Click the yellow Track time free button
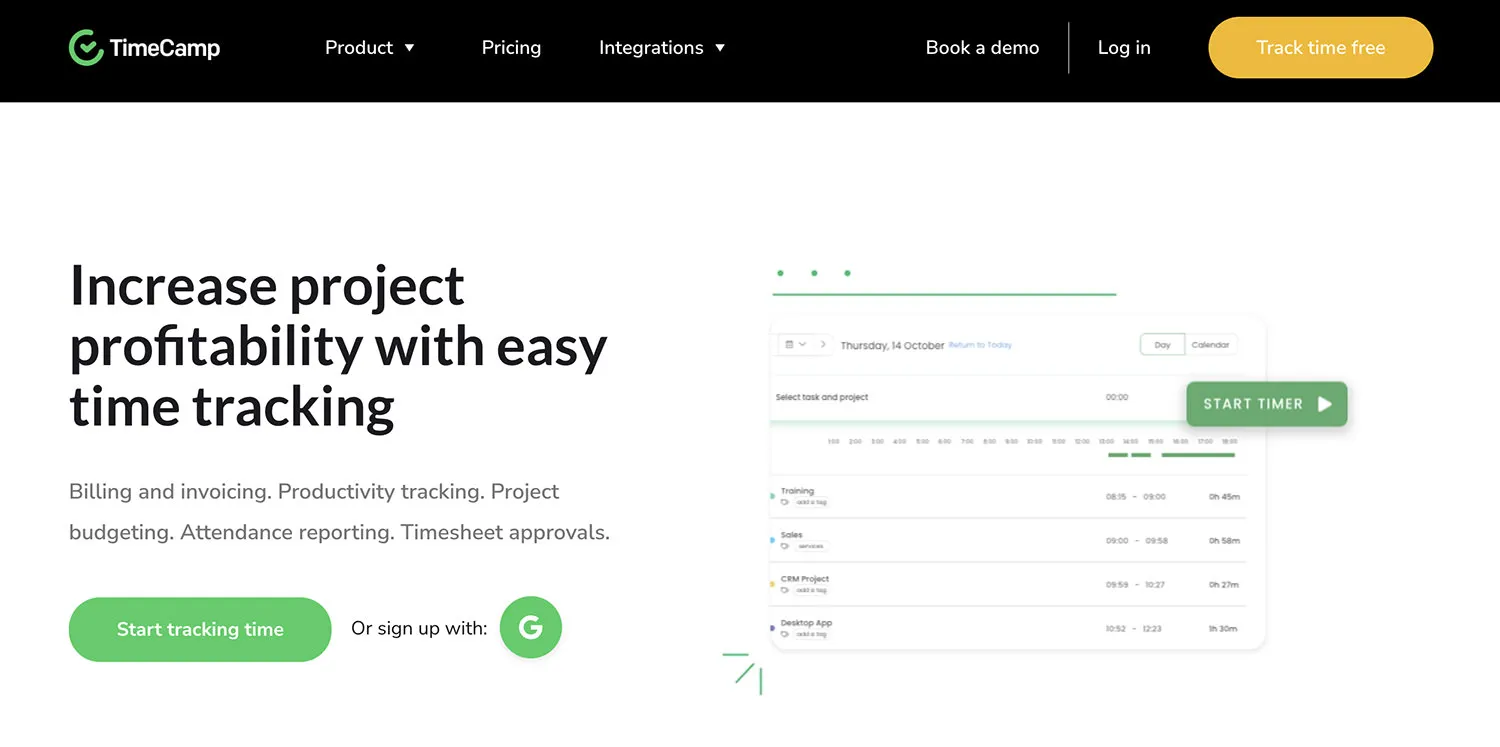This screenshot has width=1500, height=747. (1320, 48)
